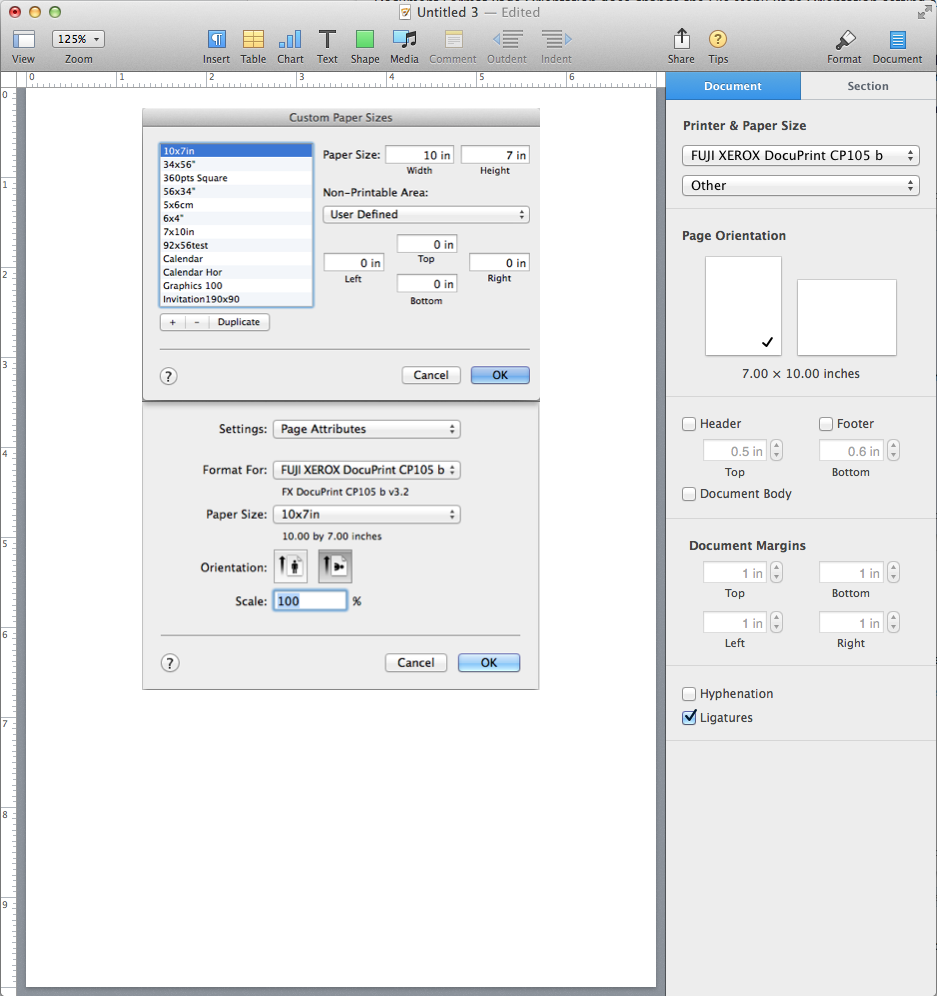Image resolution: width=937 pixels, height=996 pixels.
Task: Add a Text box
Action: coord(327,39)
